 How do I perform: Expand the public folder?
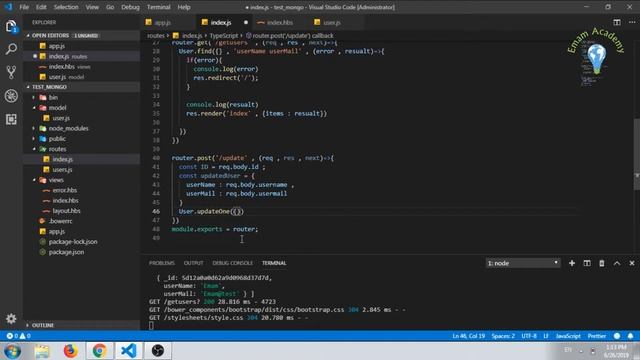pos(82,139)
